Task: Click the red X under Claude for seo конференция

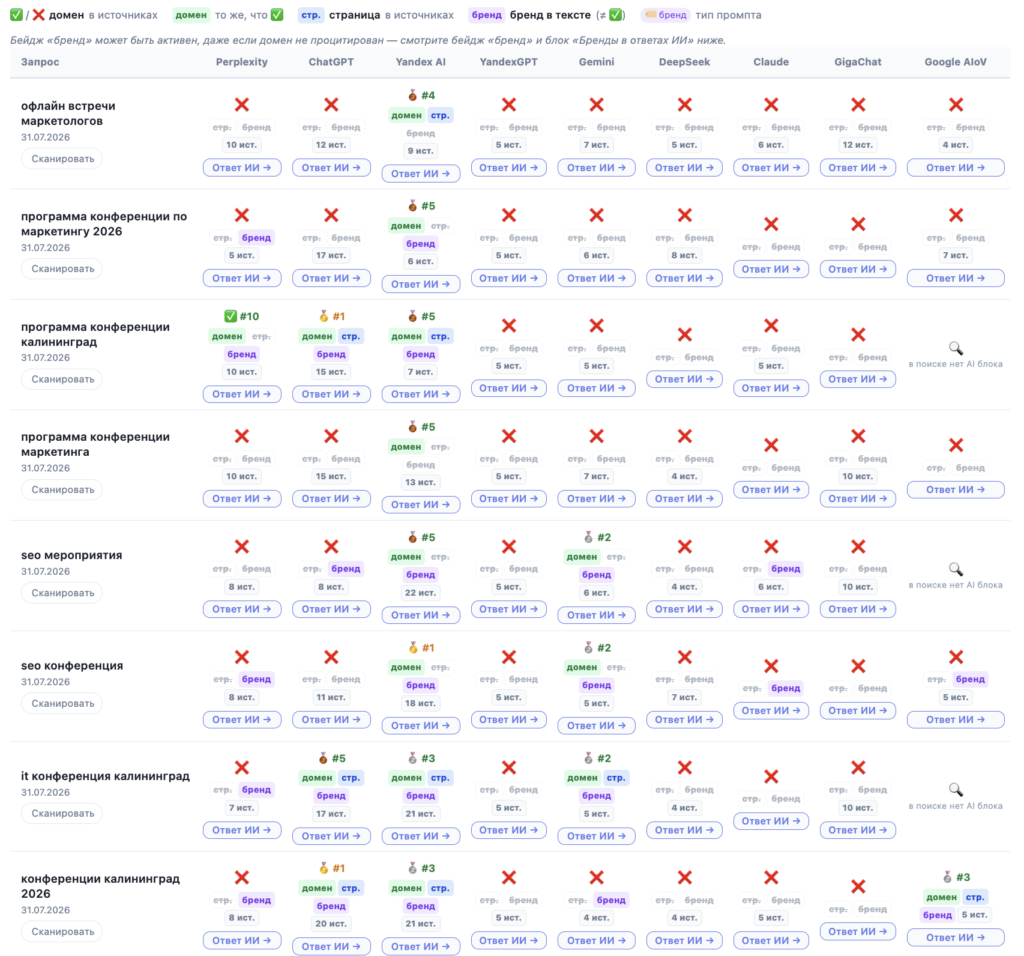Action: (771, 666)
